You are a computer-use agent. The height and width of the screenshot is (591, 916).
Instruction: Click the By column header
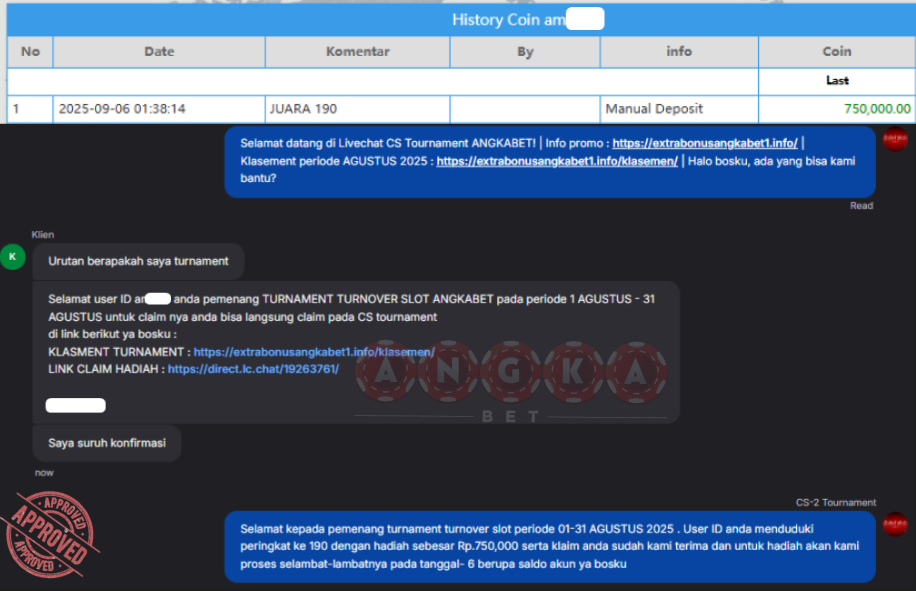pyautogui.click(x=525, y=52)
